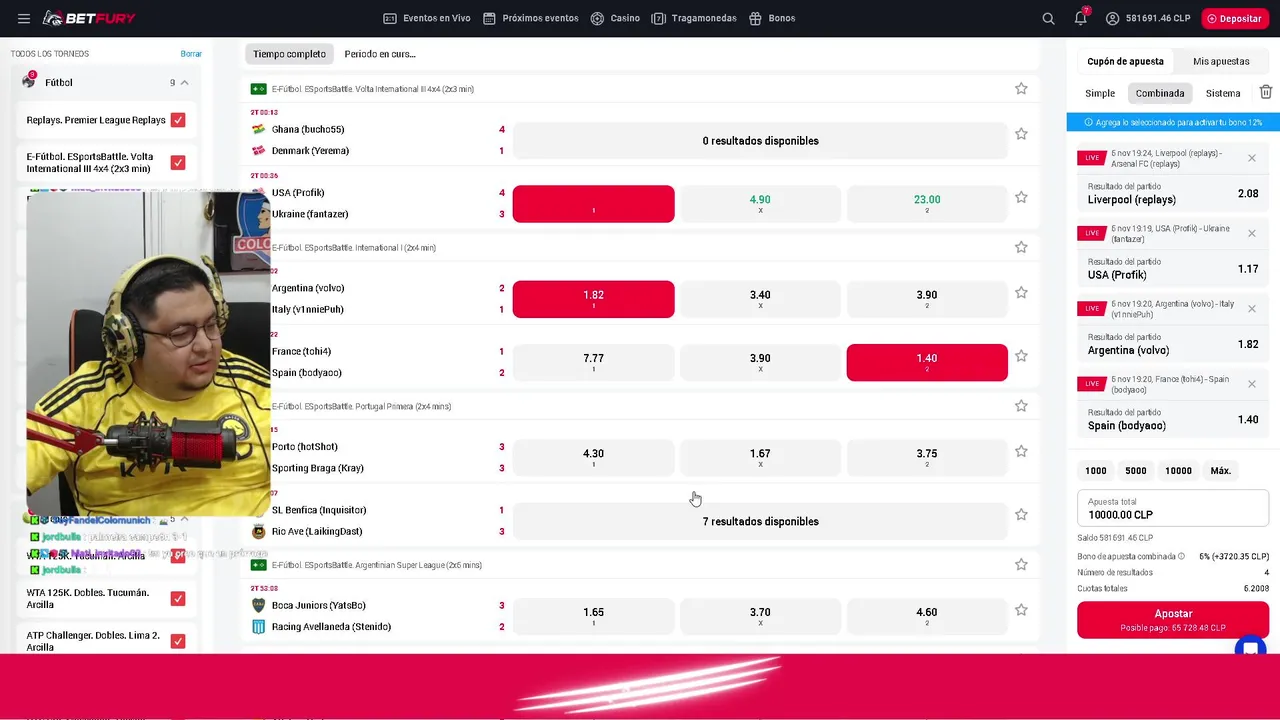
Task: Uncheck WTA 125K Dobles Tucumán checkbox
Action: tap(178, 599)
